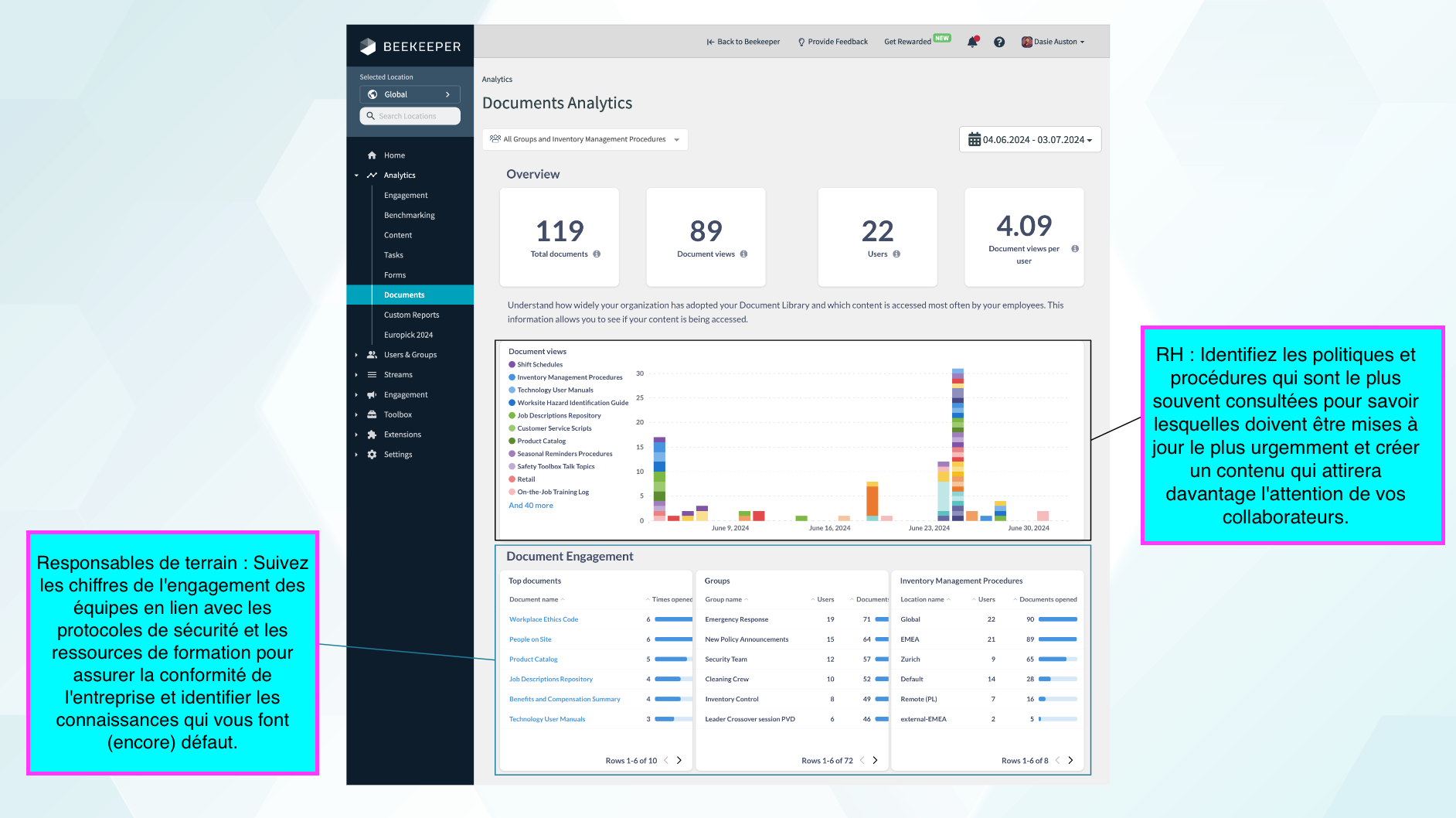Toggle Shift Schedules legend series
Image resolution: width=1456 pixels, height=818 pixels.
click(539, 365)
